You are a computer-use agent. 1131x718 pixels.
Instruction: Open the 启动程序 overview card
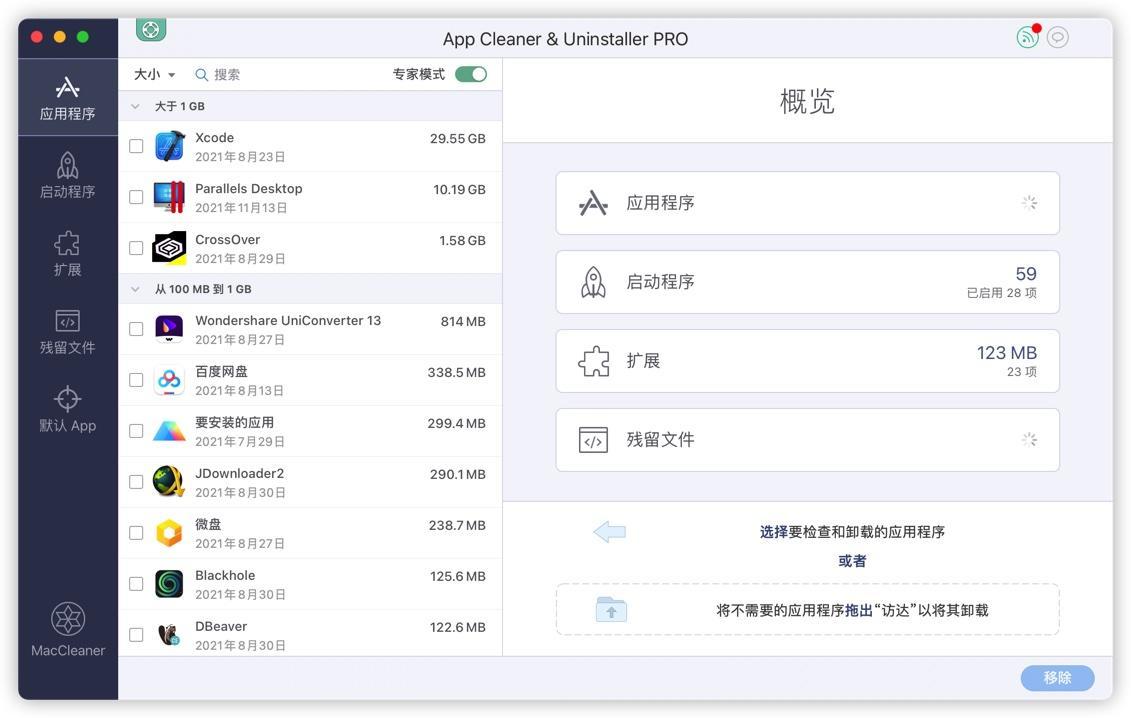[x=806, y=281]
